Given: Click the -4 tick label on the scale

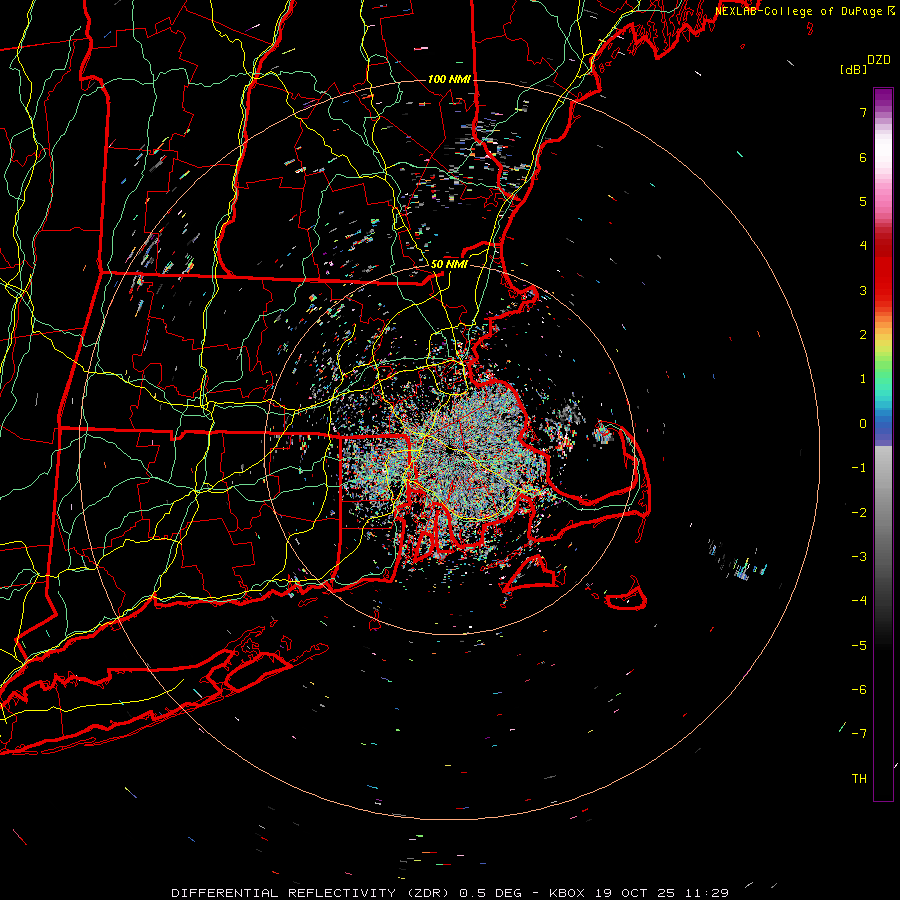Looking at the screenshot, I should coord(859,601).
